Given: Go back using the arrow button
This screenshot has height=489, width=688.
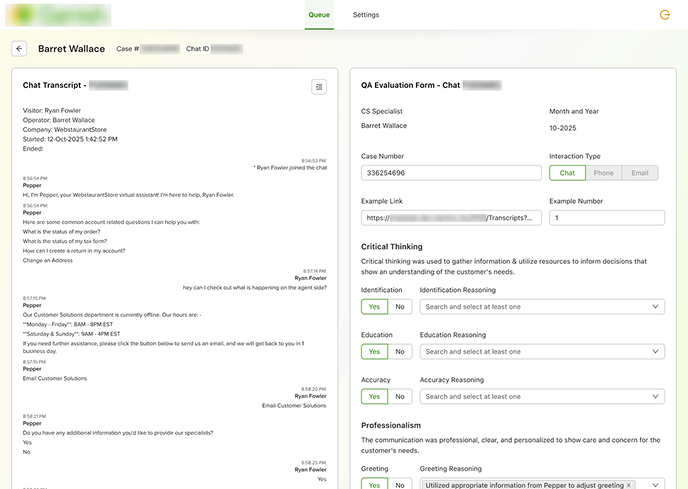Looking at the screenshot, I should point(19,49).
